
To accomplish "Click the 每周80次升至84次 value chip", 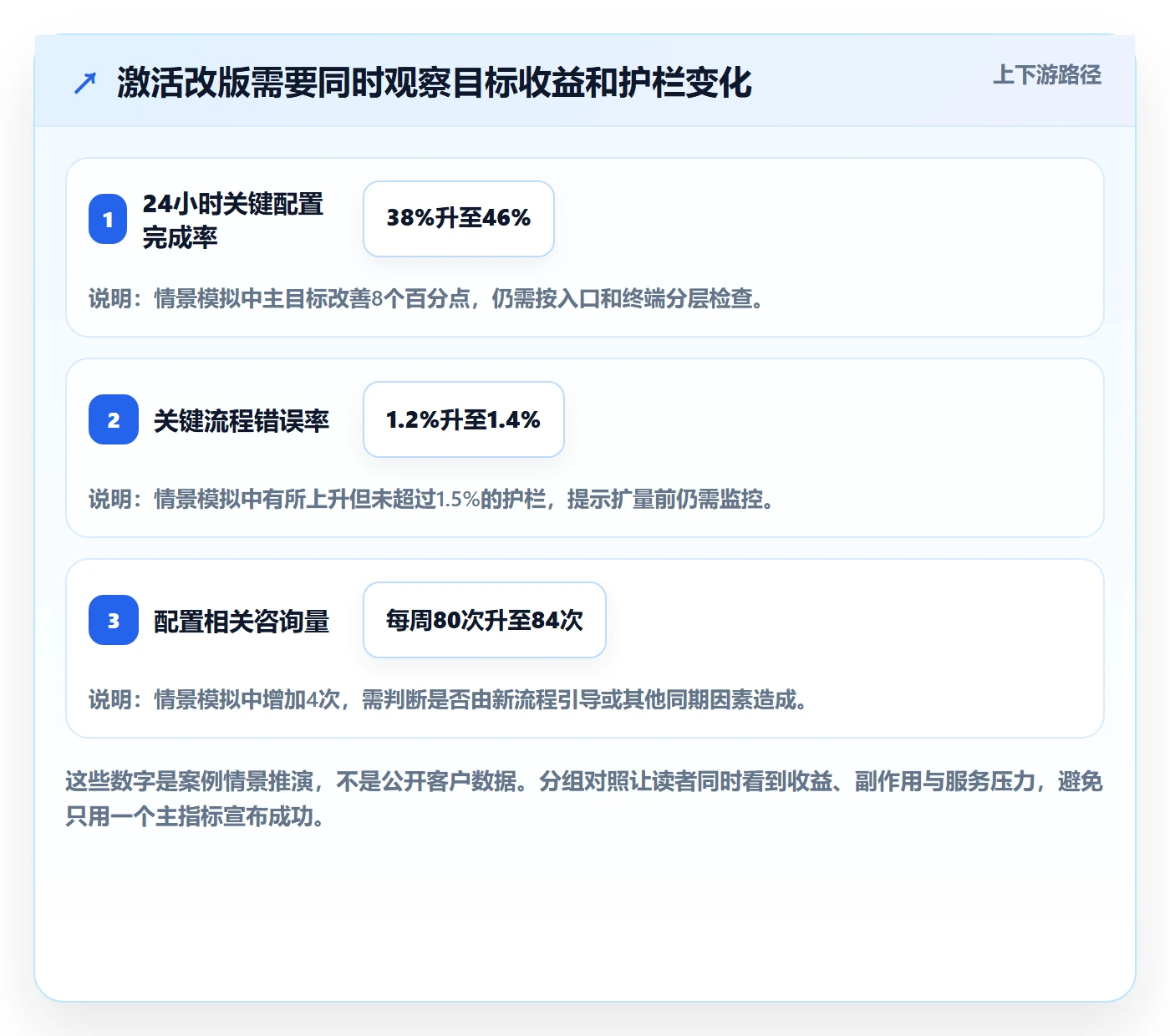I will [485, 620].
